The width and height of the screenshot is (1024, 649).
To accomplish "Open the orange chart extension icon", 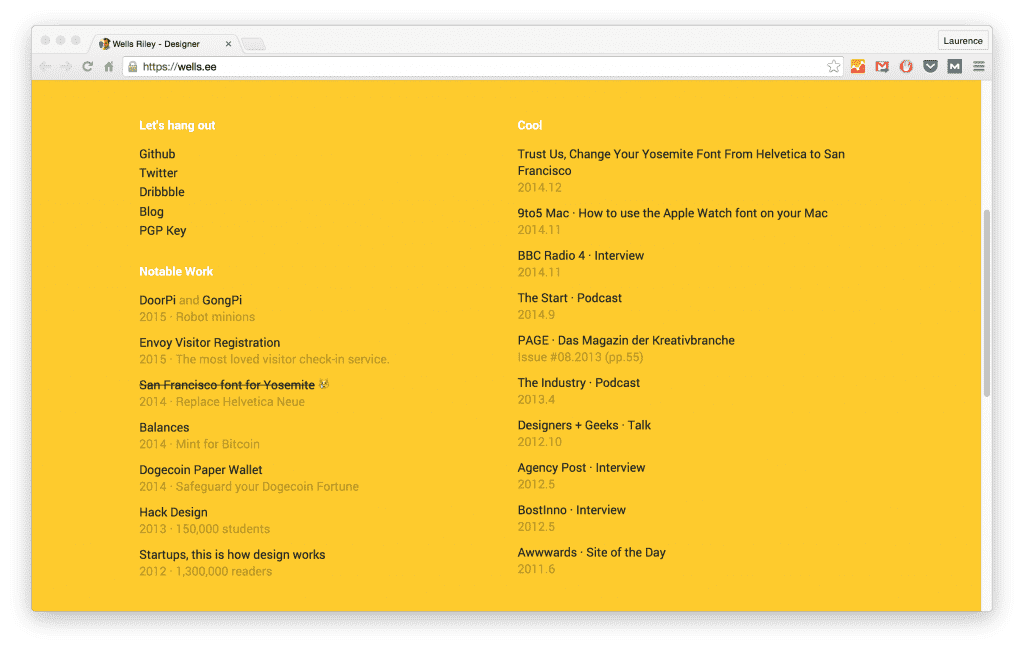I will coord(857,67).
